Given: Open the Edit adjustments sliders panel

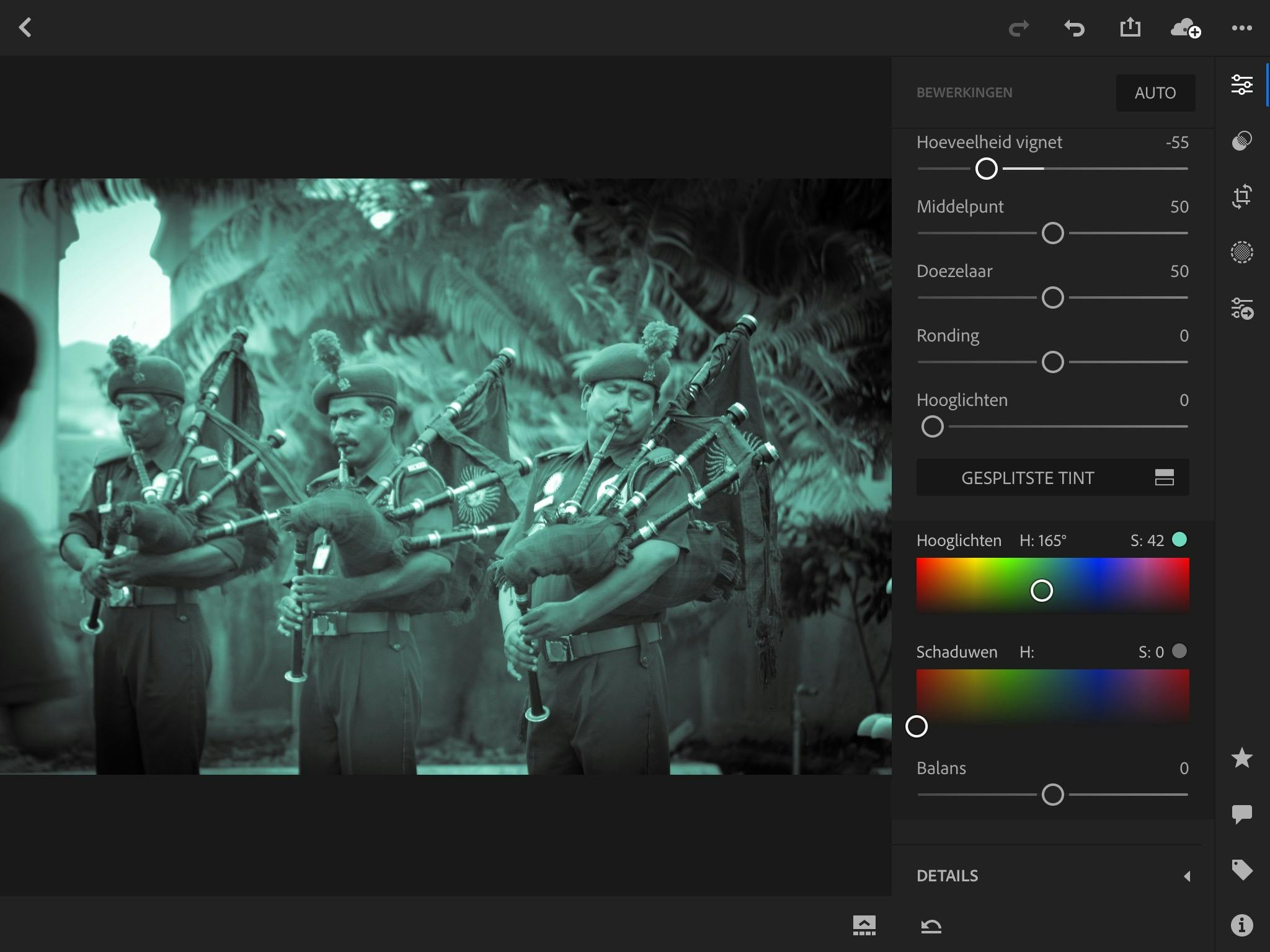Looking at the screenshot, I should coord(1241,85).
